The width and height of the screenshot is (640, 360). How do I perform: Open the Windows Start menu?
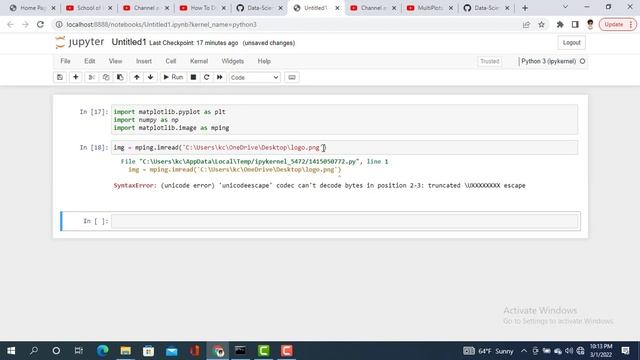pyautogui.click(x=11, y=351)
